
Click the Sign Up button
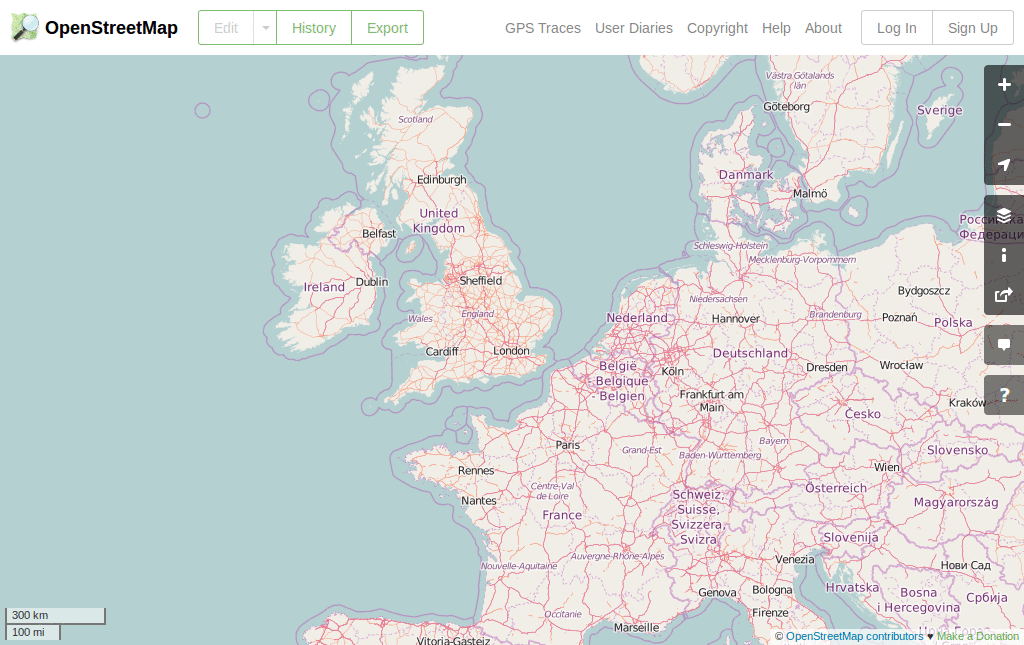pyautogui.click(x=971, y=28)
